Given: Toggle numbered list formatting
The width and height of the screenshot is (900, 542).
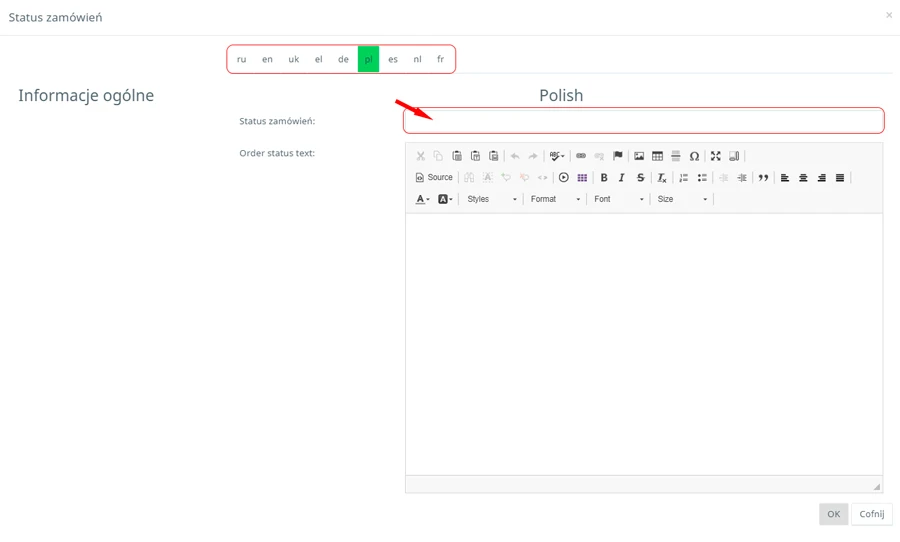Looking at the screenshot, I should tap(684, 178).
